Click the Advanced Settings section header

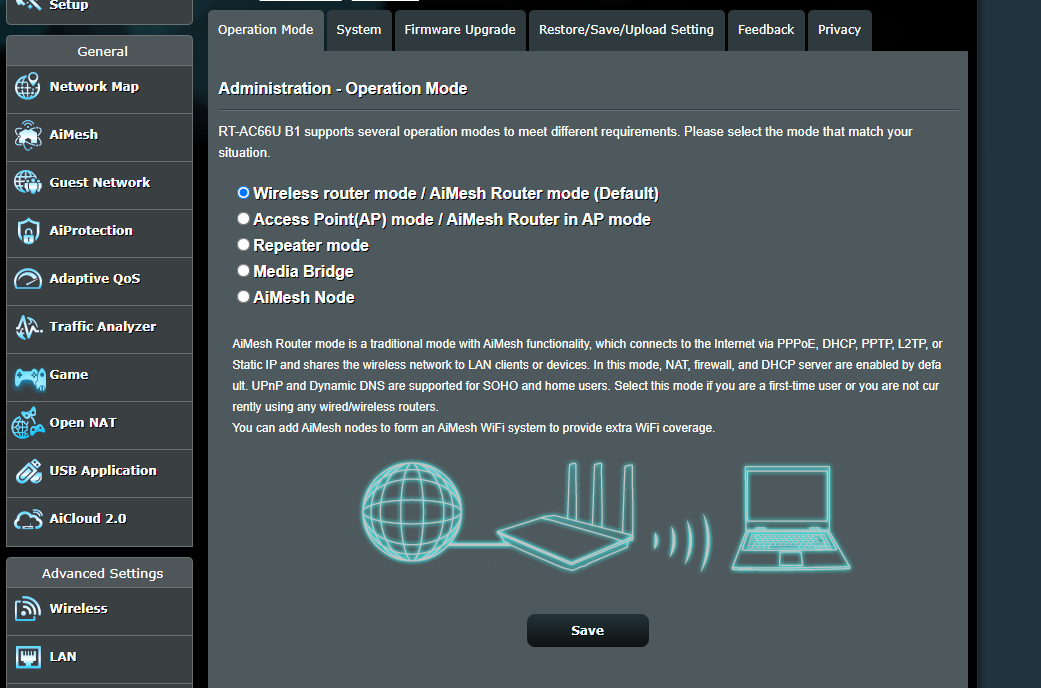pyautogui.click(x=100, y=573)
